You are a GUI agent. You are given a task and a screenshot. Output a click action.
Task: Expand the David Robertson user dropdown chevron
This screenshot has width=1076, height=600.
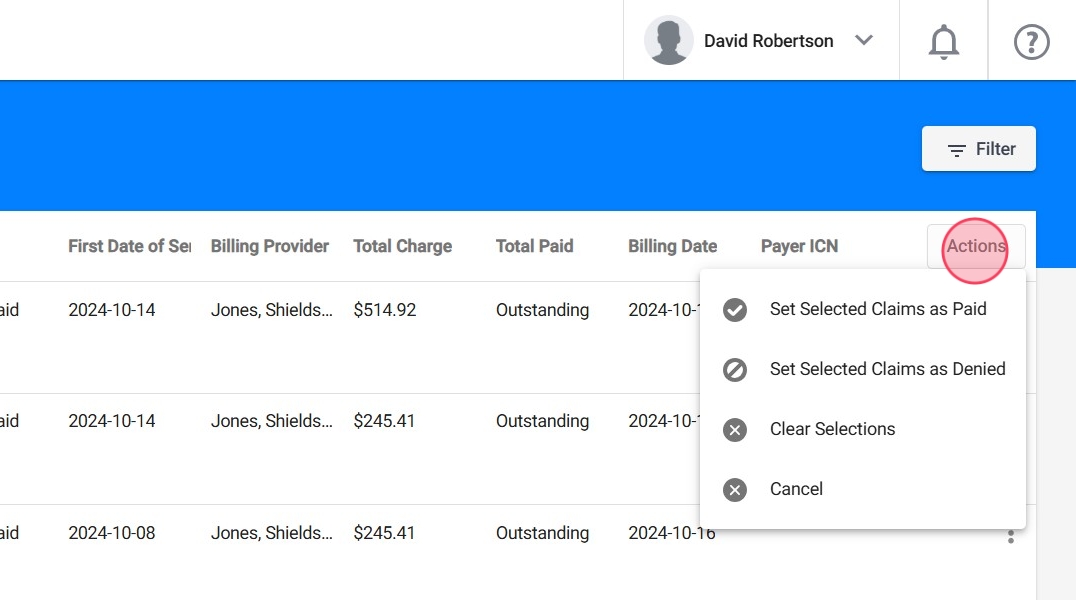pyautogui.click(x=864, y=41)
